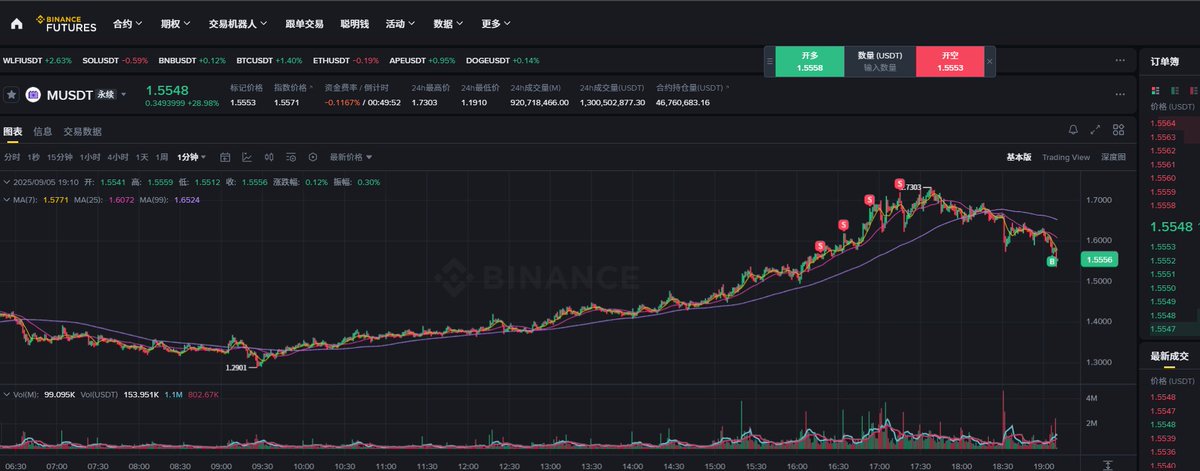Select the 1周 interval
The width and height of the screenshot is (1200, 471).
click(x=162, y=157)
